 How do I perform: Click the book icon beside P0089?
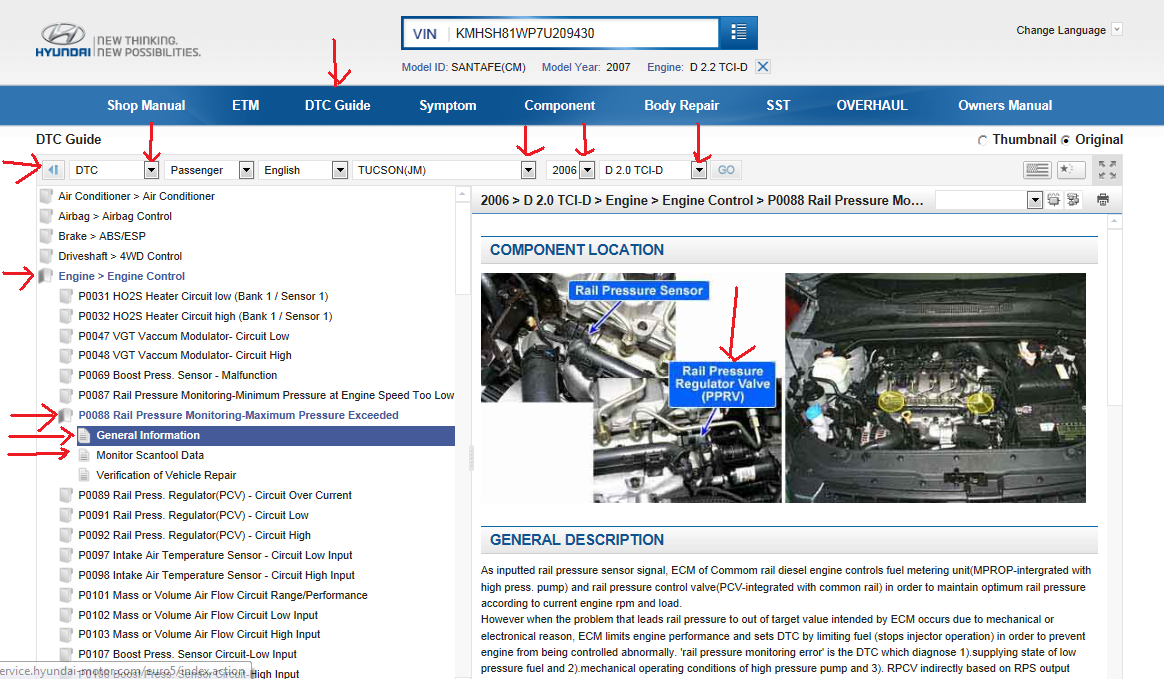point(66,496)
